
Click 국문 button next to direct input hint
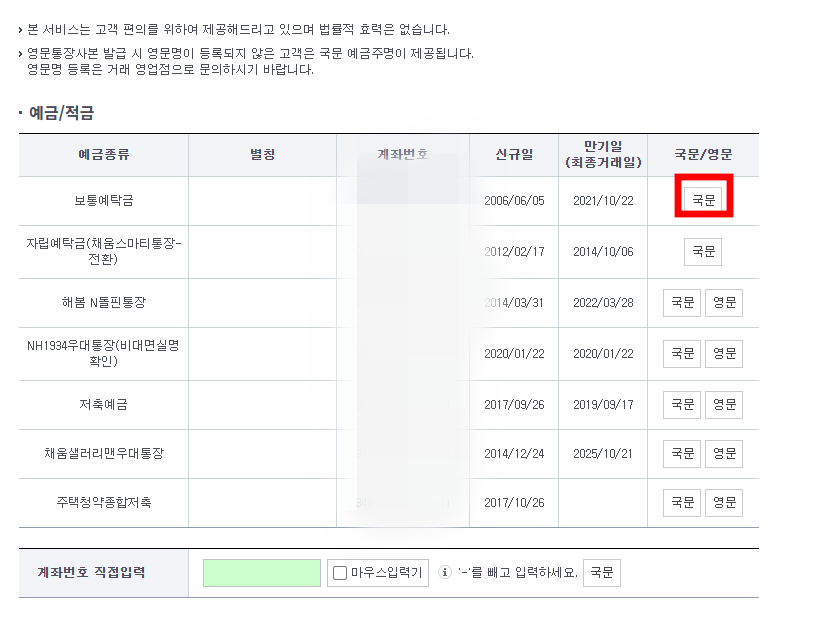602,573
